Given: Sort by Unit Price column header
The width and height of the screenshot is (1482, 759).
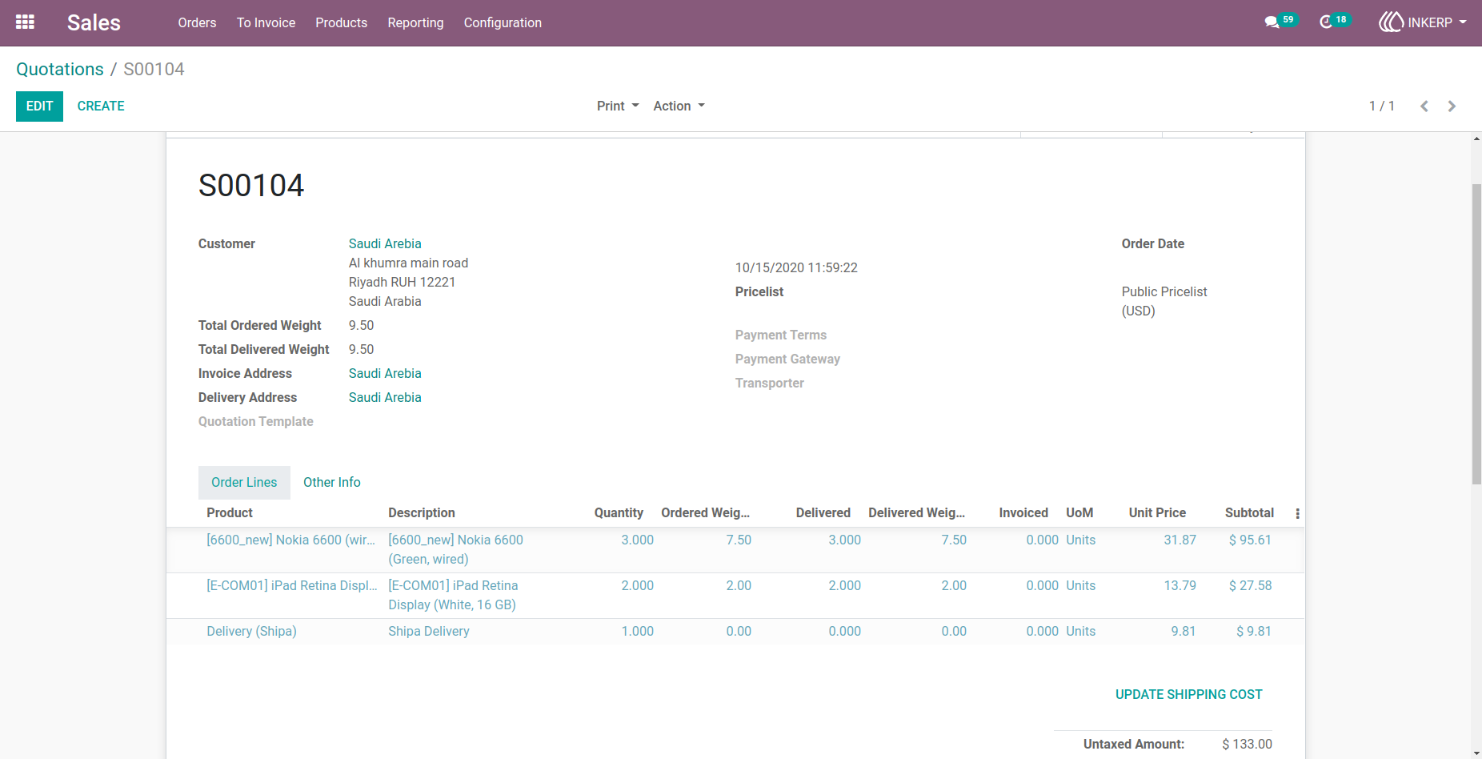Looking at the screenshot, I should [x=1157, y=513].
